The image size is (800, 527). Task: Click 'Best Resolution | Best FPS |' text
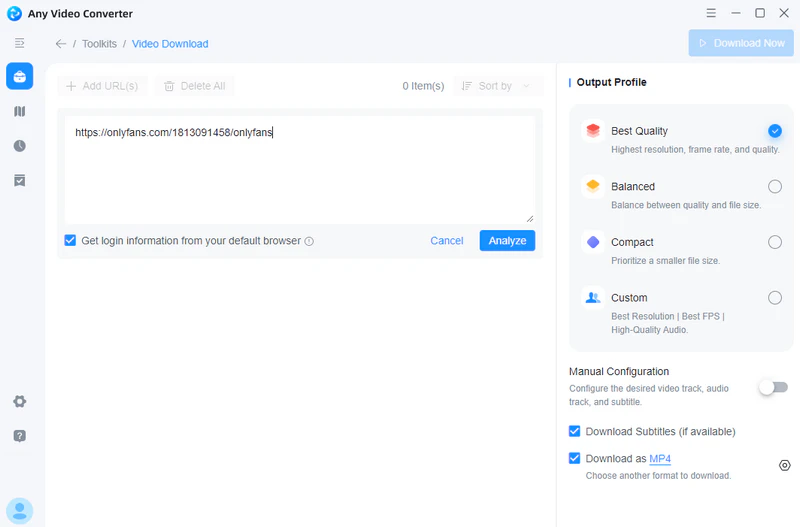click(667, 316)
